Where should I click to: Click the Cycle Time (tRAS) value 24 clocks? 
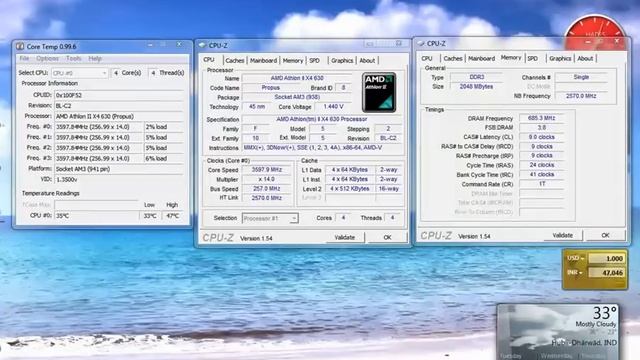pos(542,165)
